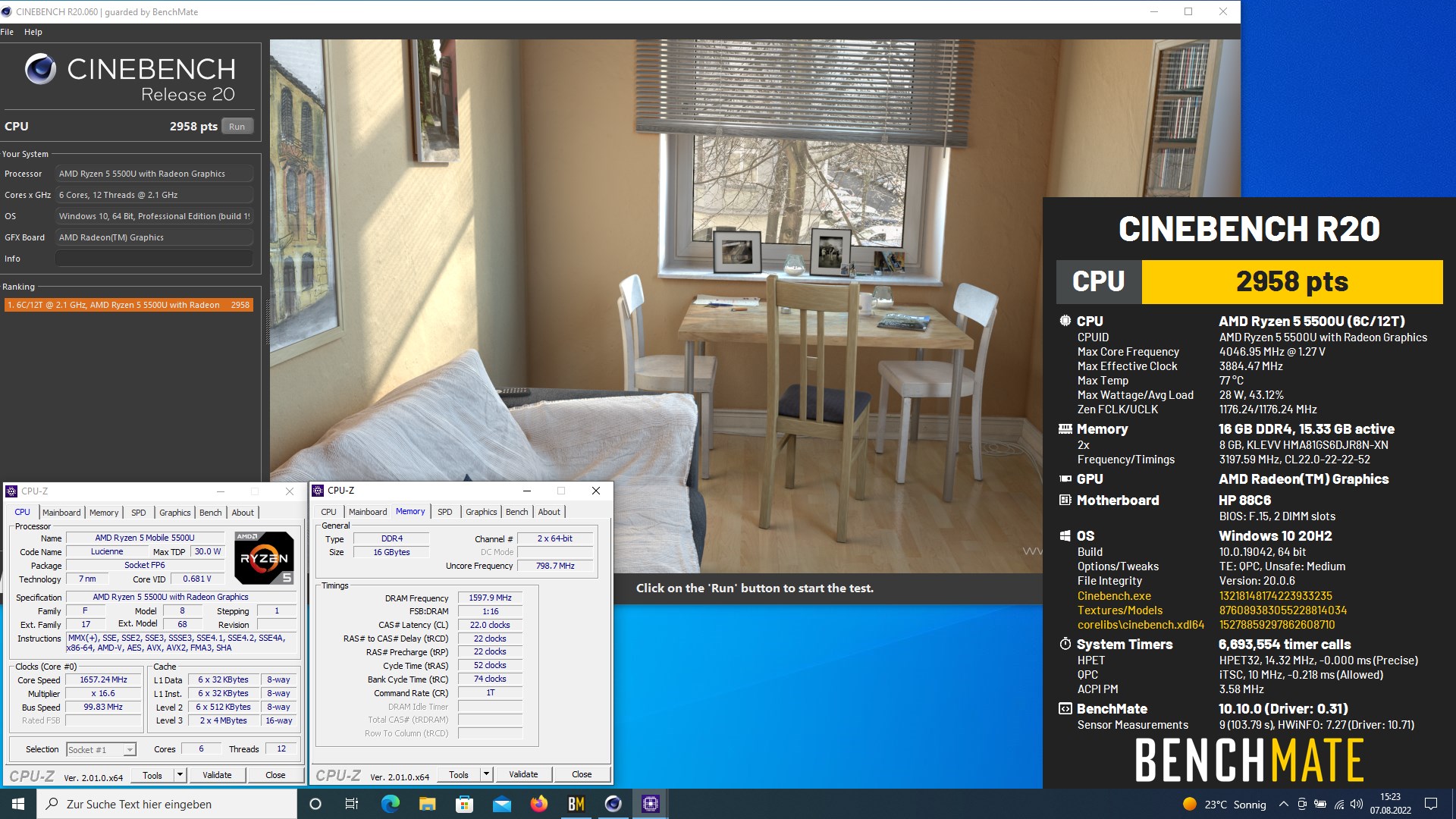The height and width of the screenshot is (819, 1456).
Task: Click the corelibs\cinebench.xdl64 entry
Action: pyautogui.click(x=1141, y=625)
